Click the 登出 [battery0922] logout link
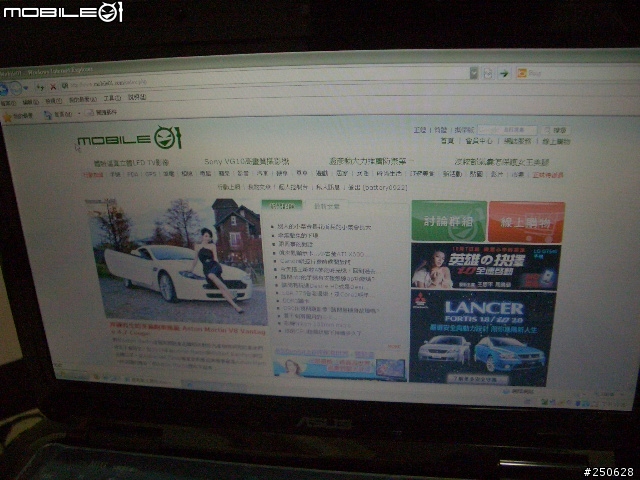Viewport: 640px width, 480px height. (x=378, y=188)
